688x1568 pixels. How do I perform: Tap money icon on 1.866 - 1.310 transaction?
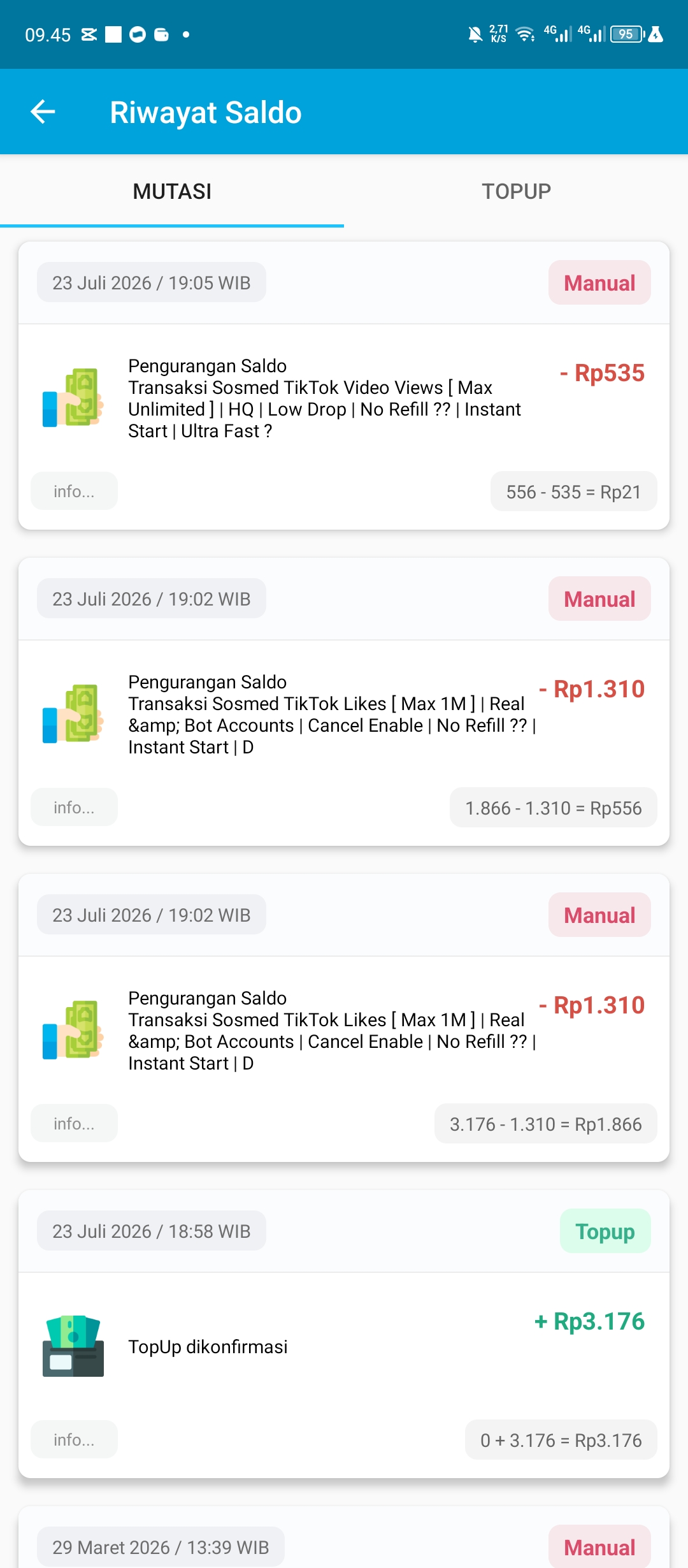pos(73,714)
